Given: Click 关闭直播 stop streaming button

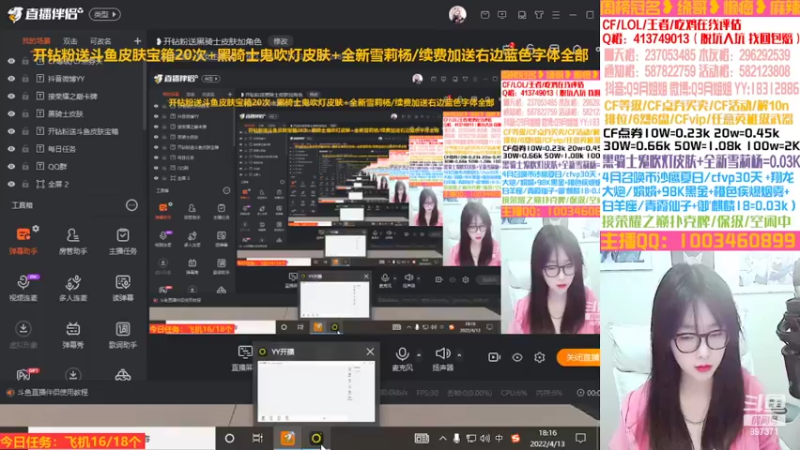Looking at the screenshot, I should 579,358.
